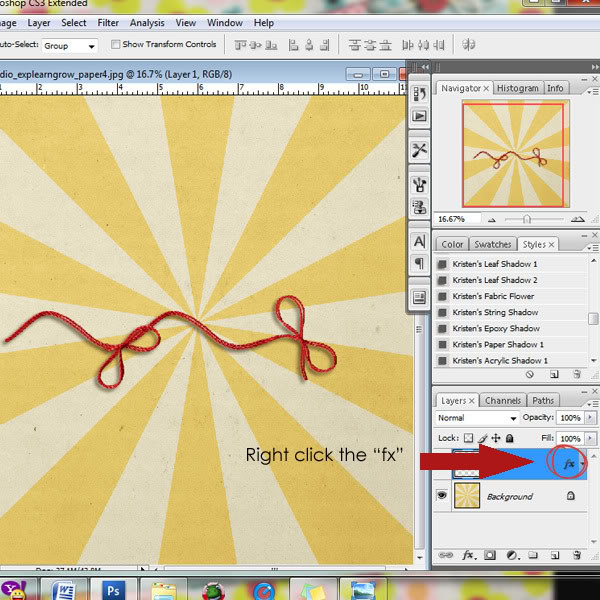
Task: Click Distribute Vertical Centers icon
Action: pyautogui.click(x=370, y=45)
